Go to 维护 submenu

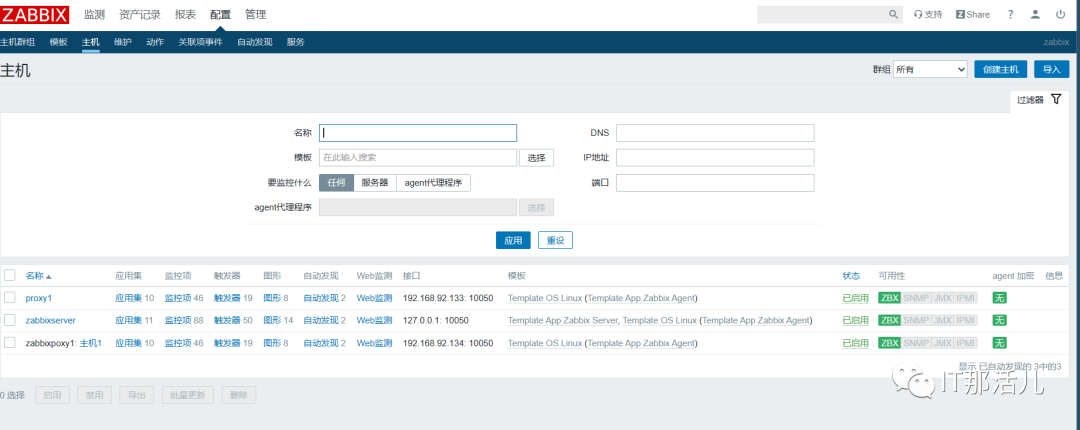(123, 42)
